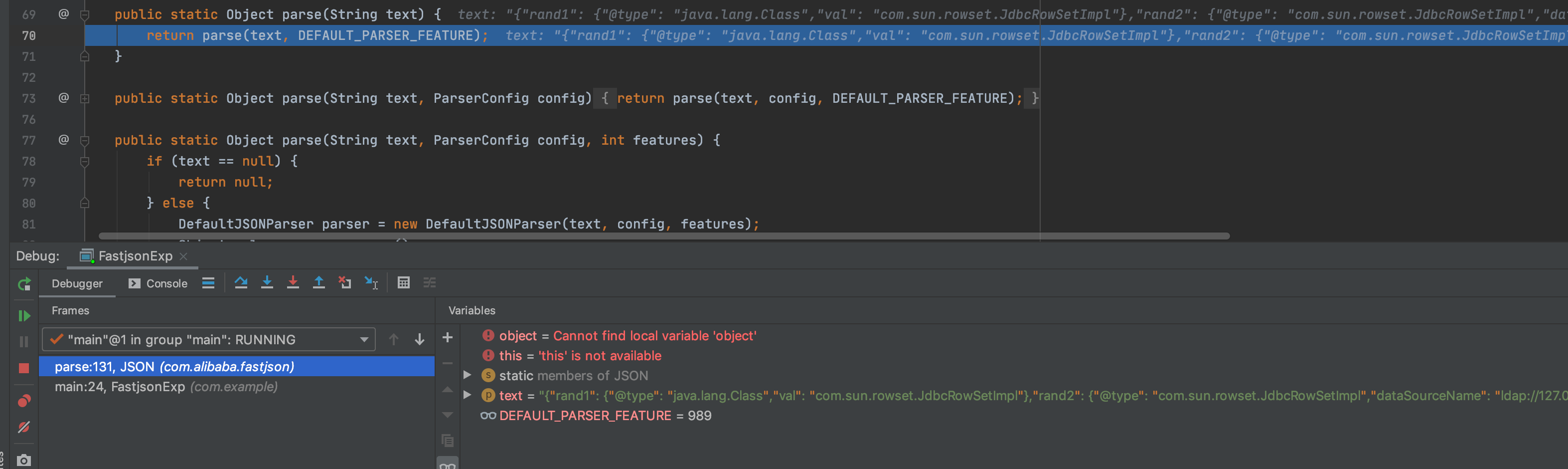Close the FastjsonExp debug tab

click(184, 256)
